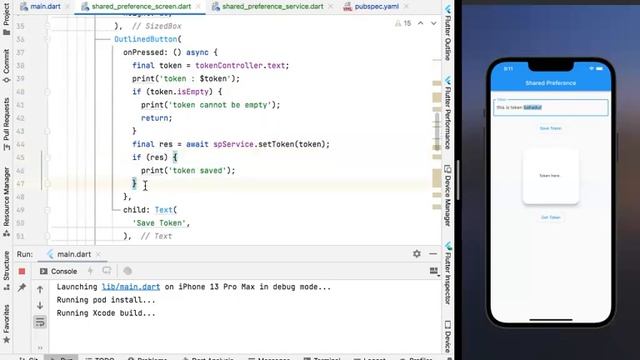Open the Favorites tool window

coord(7,324)
